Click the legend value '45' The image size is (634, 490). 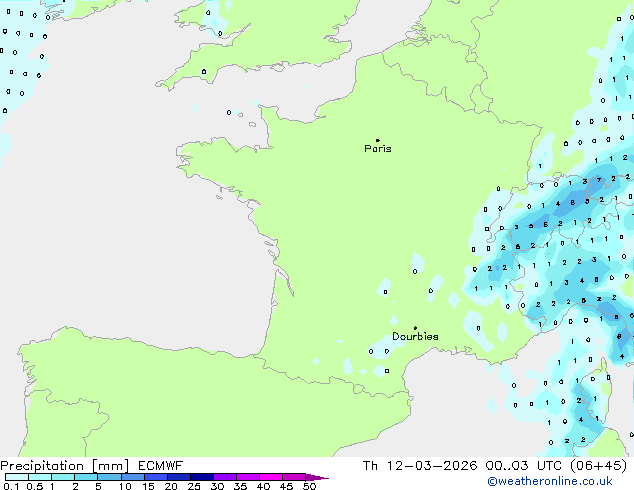(x=286, y=486)
